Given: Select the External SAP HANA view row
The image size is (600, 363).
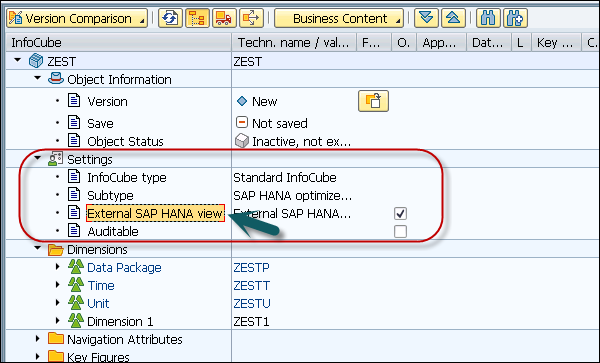Looking at the screenshot, I should pyautogui.click(x=155, y=213).
